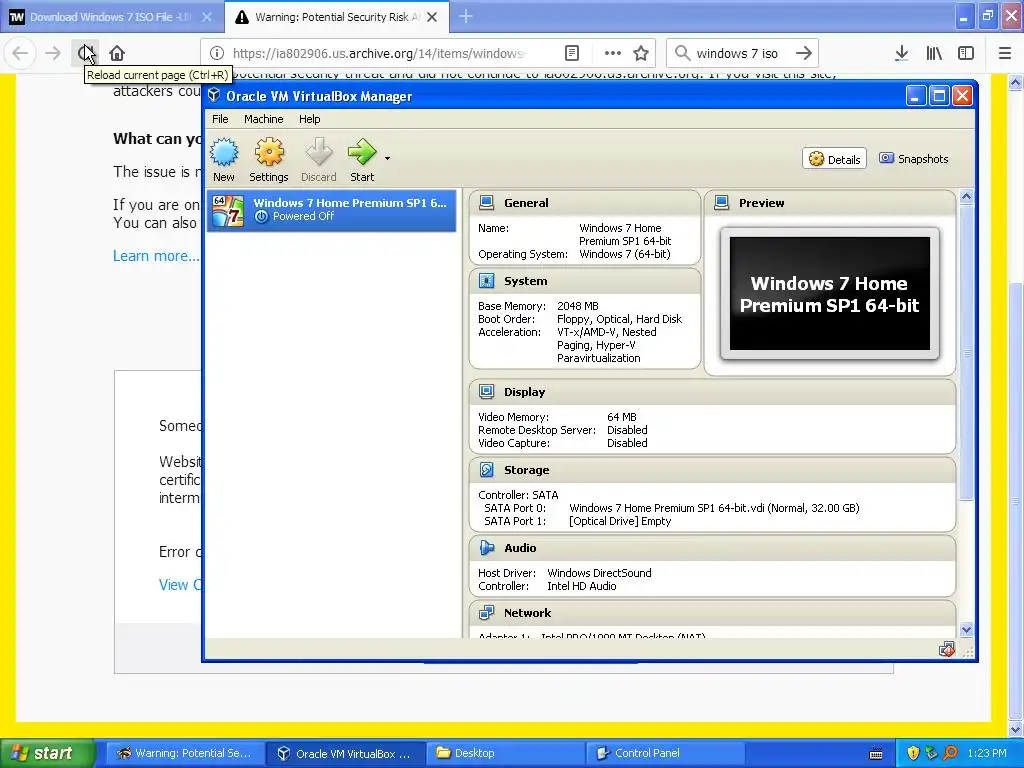This screenshot has height=768, width=1024.
Task: Open the Storage section heading
Action: pos(526,470)
